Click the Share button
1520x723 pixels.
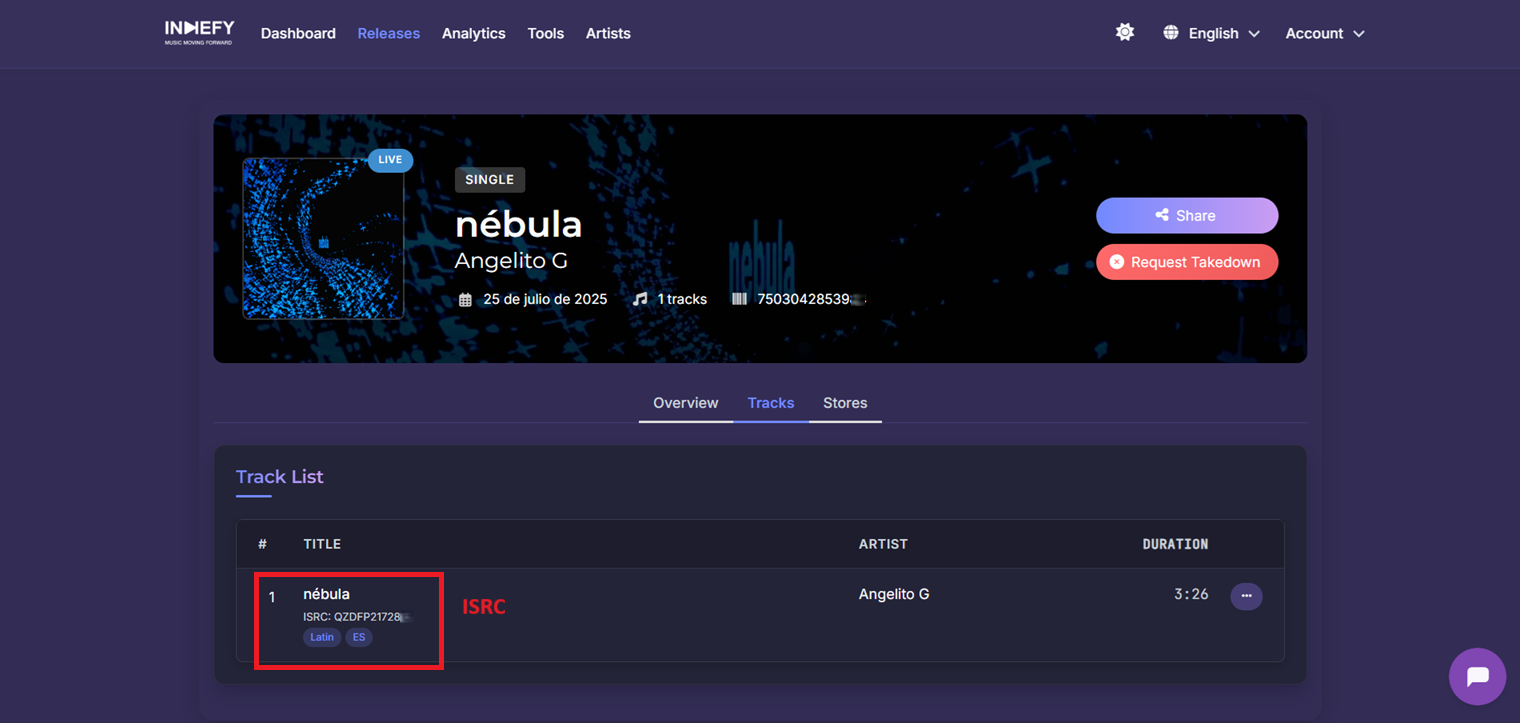coord(1186,215)
